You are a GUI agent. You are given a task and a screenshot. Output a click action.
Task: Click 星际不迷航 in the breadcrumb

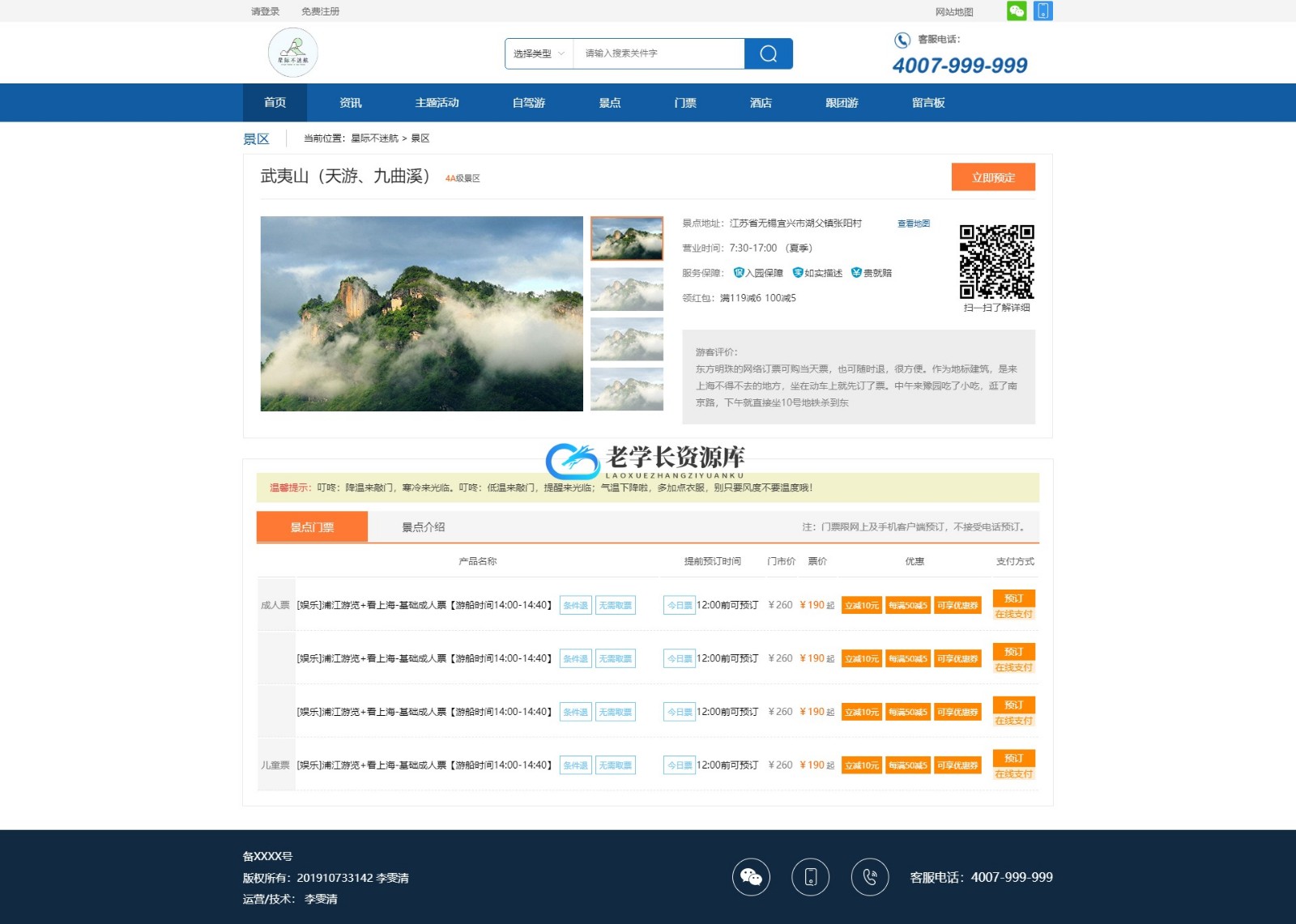[x=374, y=138]
